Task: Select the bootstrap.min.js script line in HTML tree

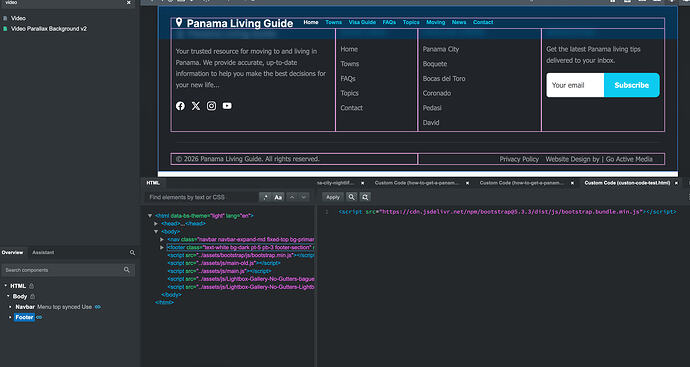Action: coord(241,256)
